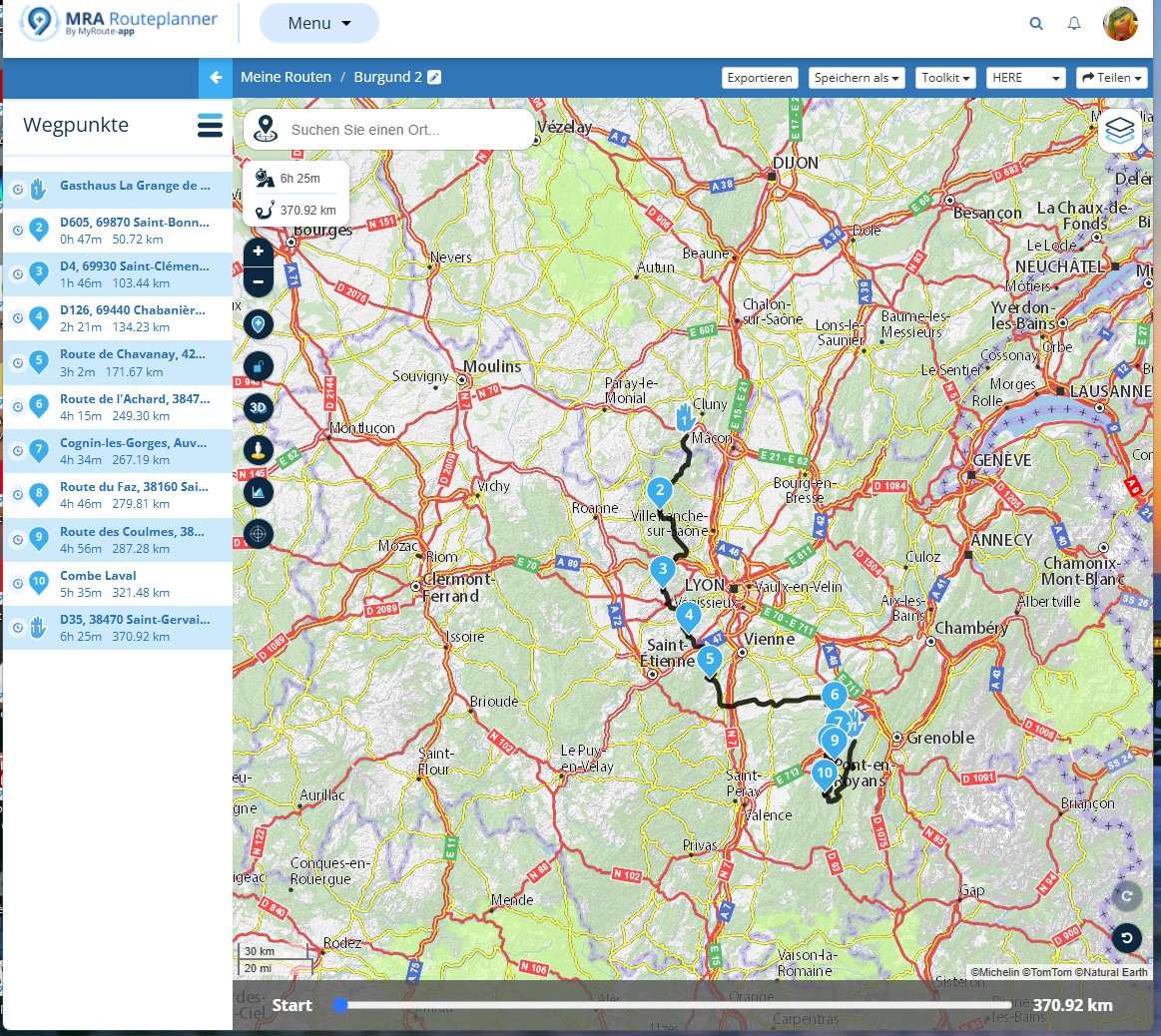Expand the Menu dropdown

click(x=318, y=23)
